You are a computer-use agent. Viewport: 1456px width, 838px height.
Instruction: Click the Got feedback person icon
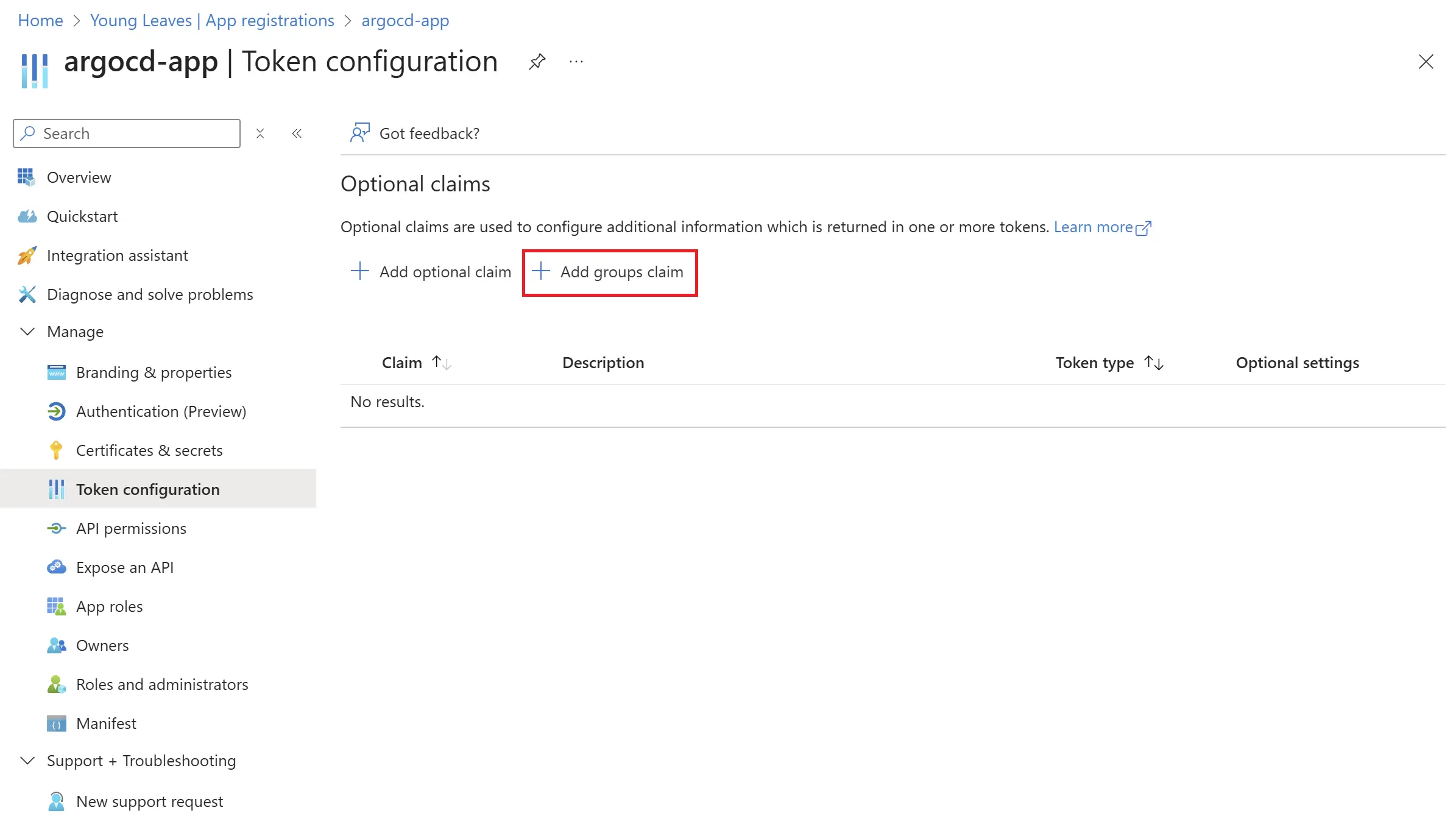360,133
